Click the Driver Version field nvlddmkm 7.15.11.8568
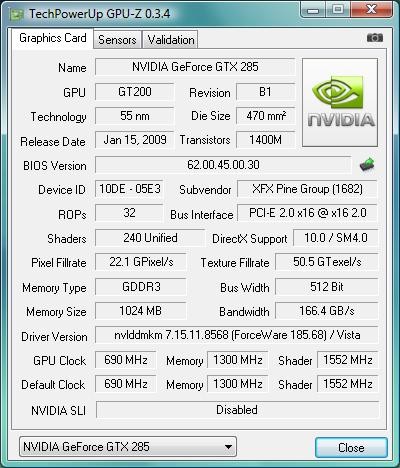The image size is (400, 468). [x=237, y=335]
